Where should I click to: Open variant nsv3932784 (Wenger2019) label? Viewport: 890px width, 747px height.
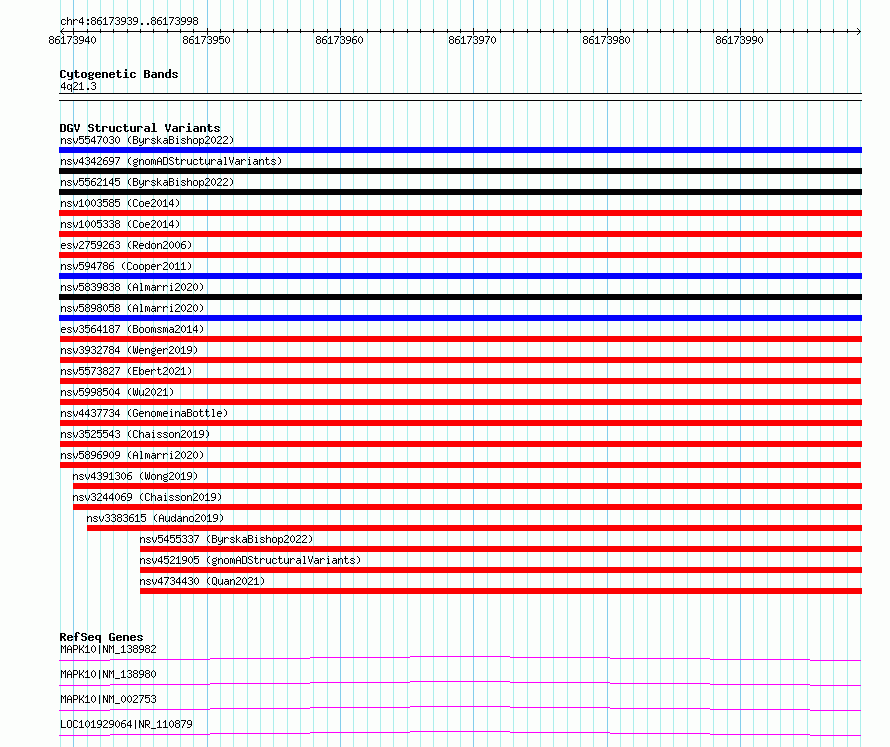(x=129, y=350)
